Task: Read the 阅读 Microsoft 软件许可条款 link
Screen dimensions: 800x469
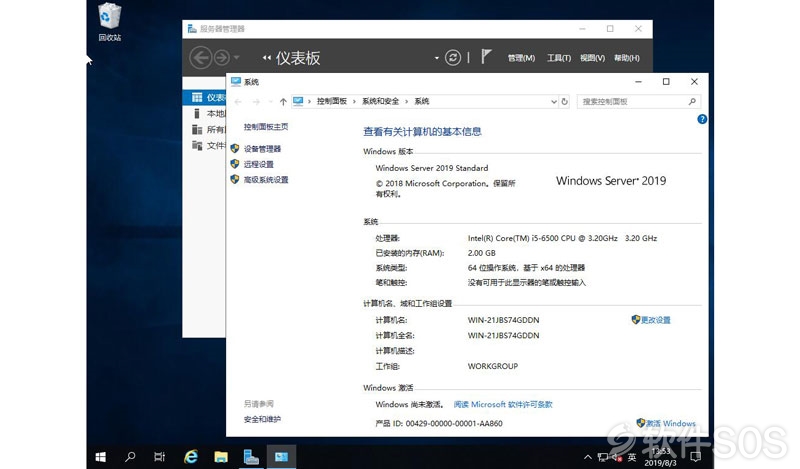Action: tap(503, 404)
